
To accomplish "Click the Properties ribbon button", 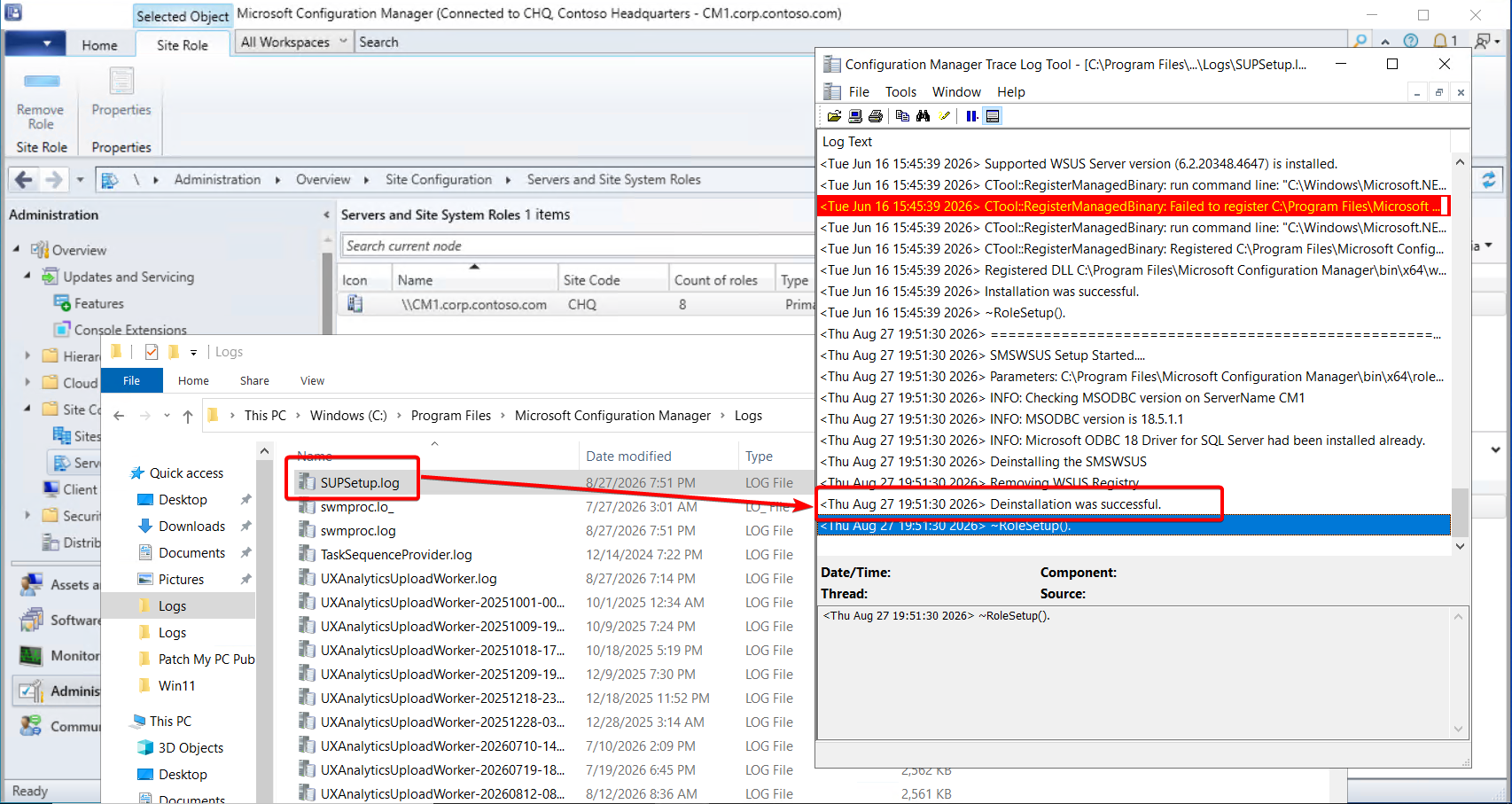I will click(121, 93).
